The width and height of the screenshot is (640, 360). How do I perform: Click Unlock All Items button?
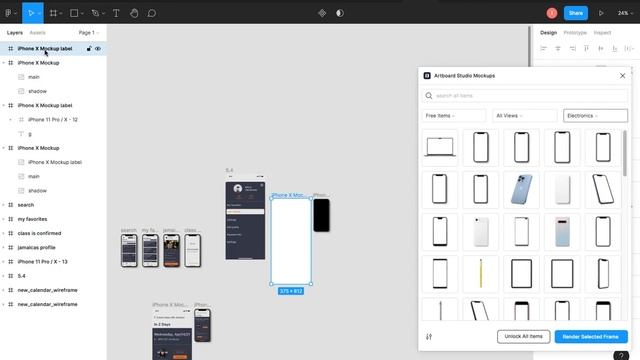click(x=523, y=336)
